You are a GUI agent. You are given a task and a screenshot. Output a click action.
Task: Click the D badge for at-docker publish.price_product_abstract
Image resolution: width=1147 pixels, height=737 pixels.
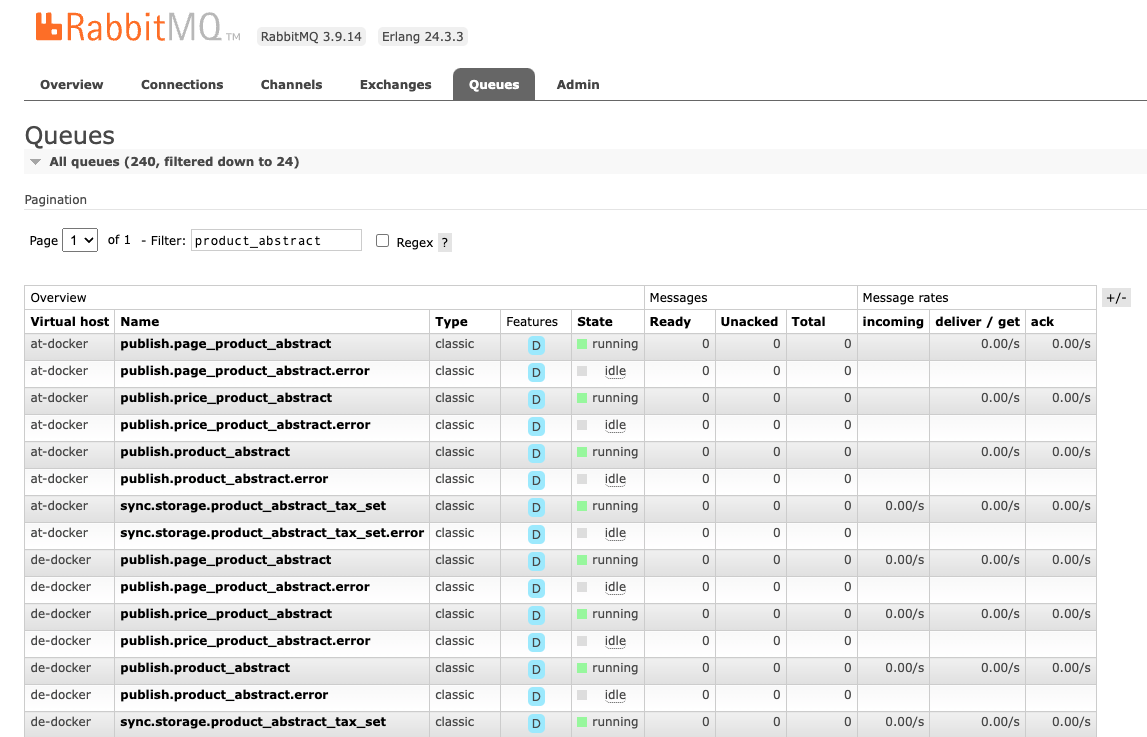click(536, 399)
